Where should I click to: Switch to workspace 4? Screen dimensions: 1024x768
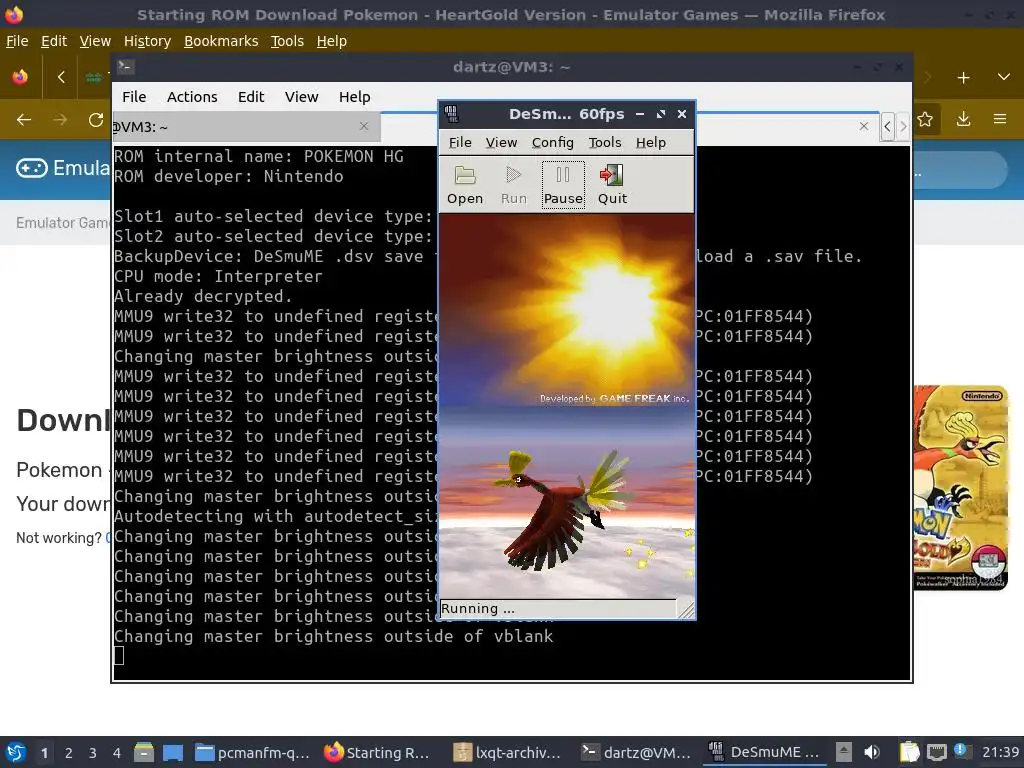pyautogui.click(x=116, y=753)
